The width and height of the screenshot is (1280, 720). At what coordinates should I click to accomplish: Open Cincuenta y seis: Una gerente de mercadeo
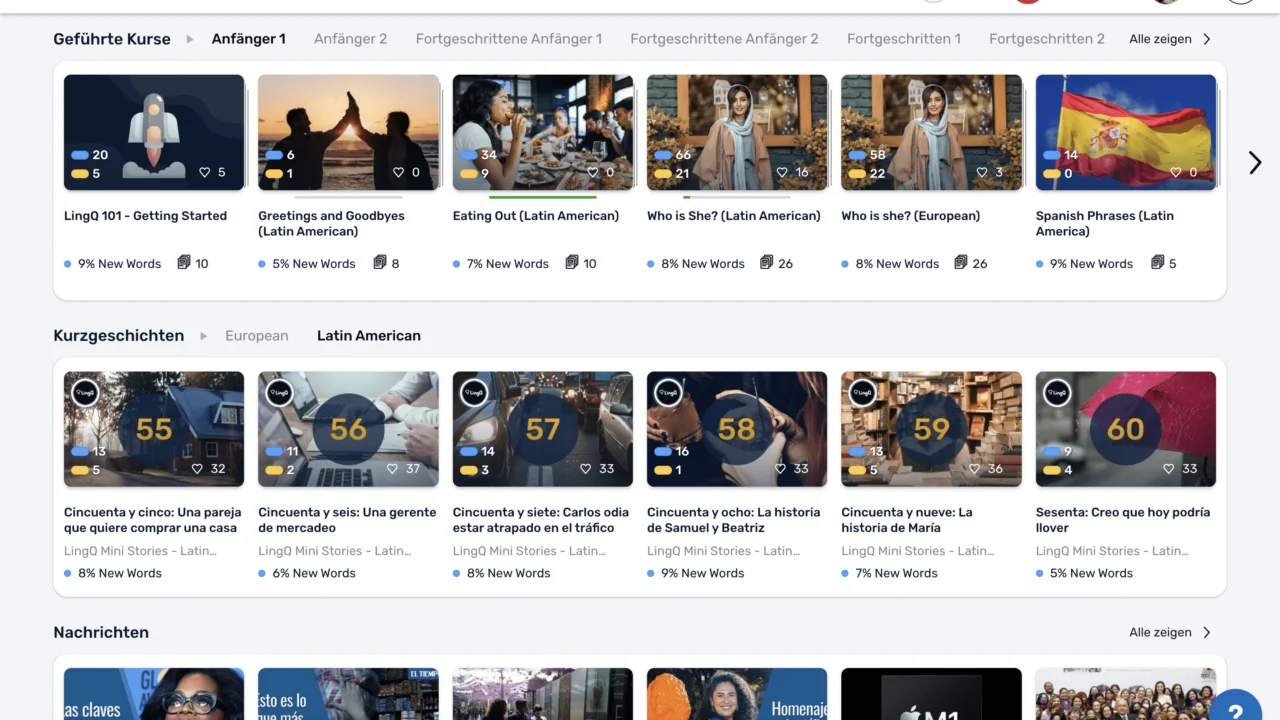(x=347, y=519)
